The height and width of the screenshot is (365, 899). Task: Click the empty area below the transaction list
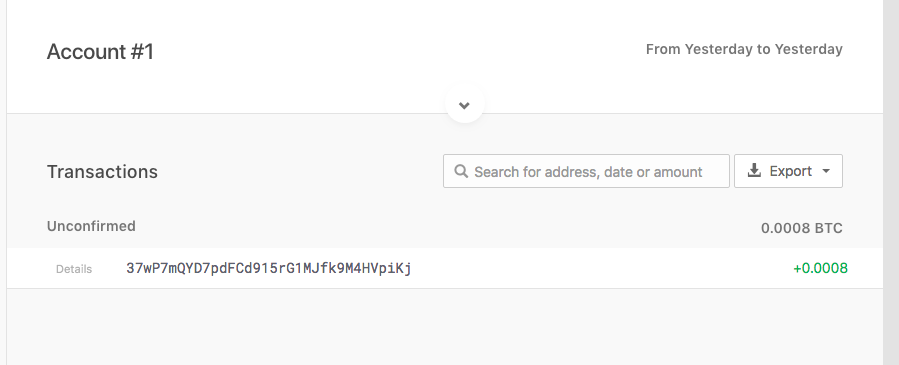click(x=445, y=327)
